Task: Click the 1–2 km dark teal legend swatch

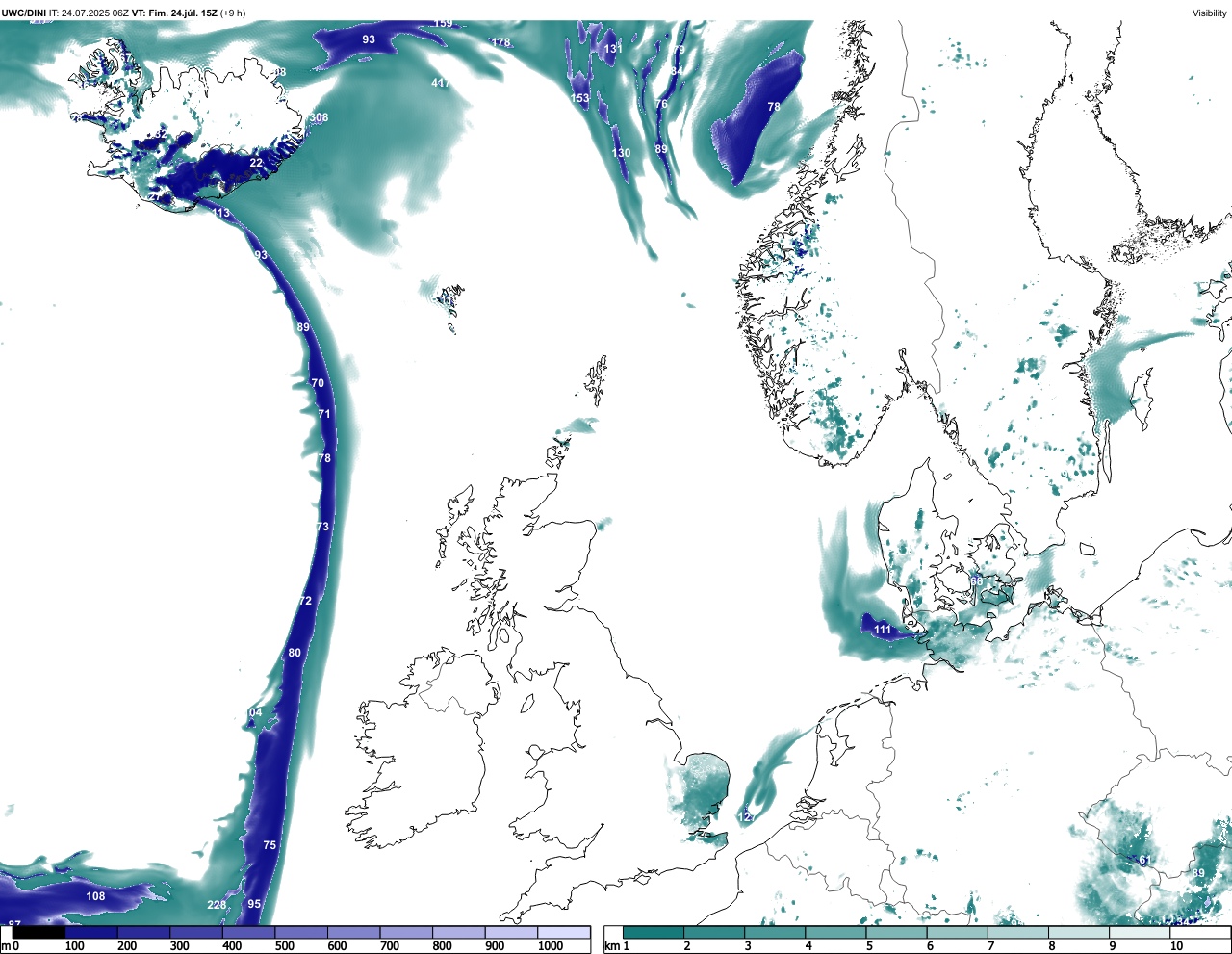Action: 654,932
